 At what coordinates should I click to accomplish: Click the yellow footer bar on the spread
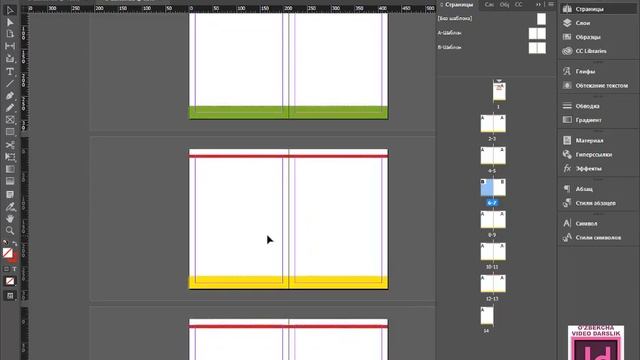click(x=288, y=282)
